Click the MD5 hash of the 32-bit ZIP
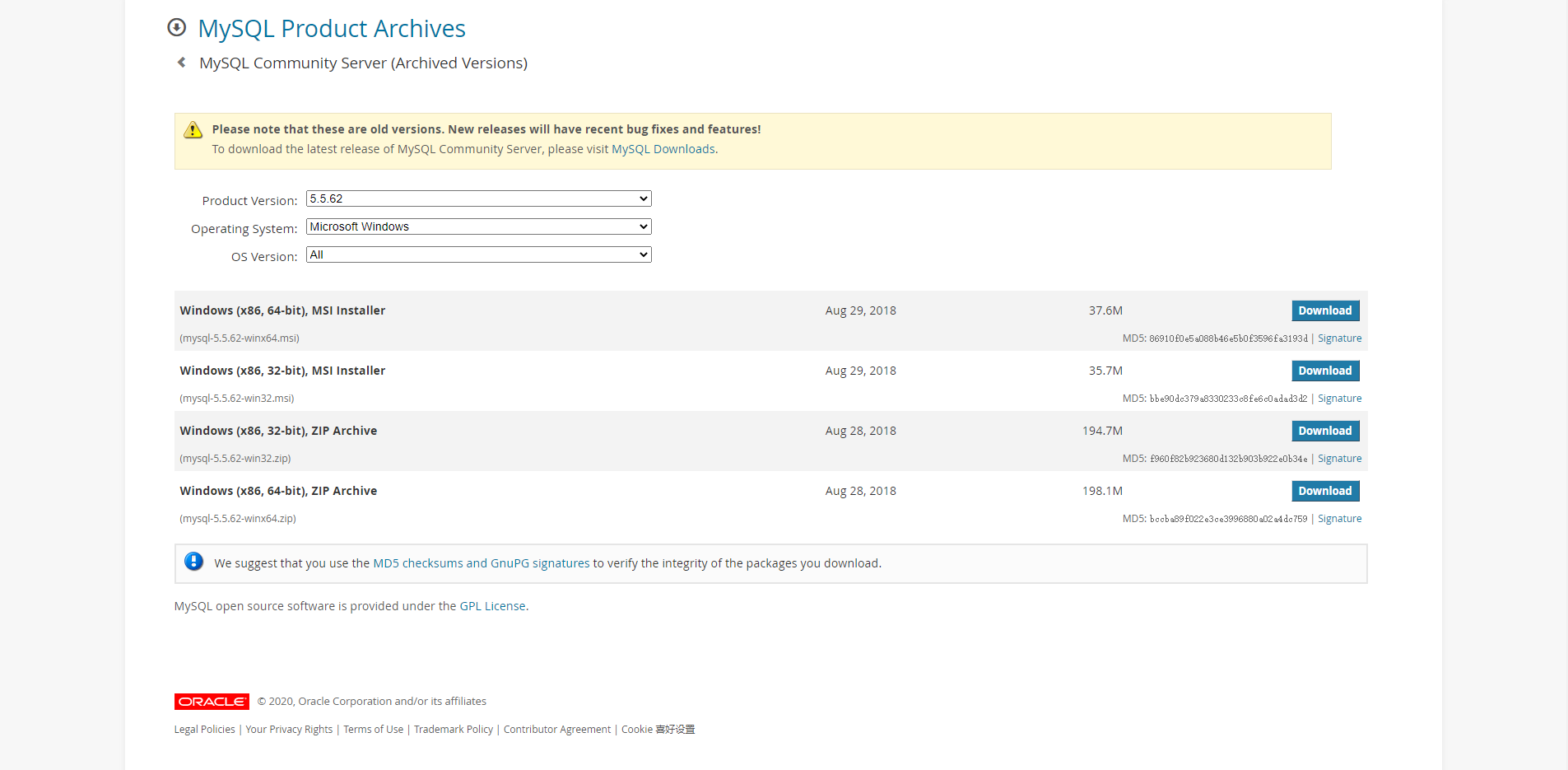The image size is (1568, 770). click(1228, 459)
